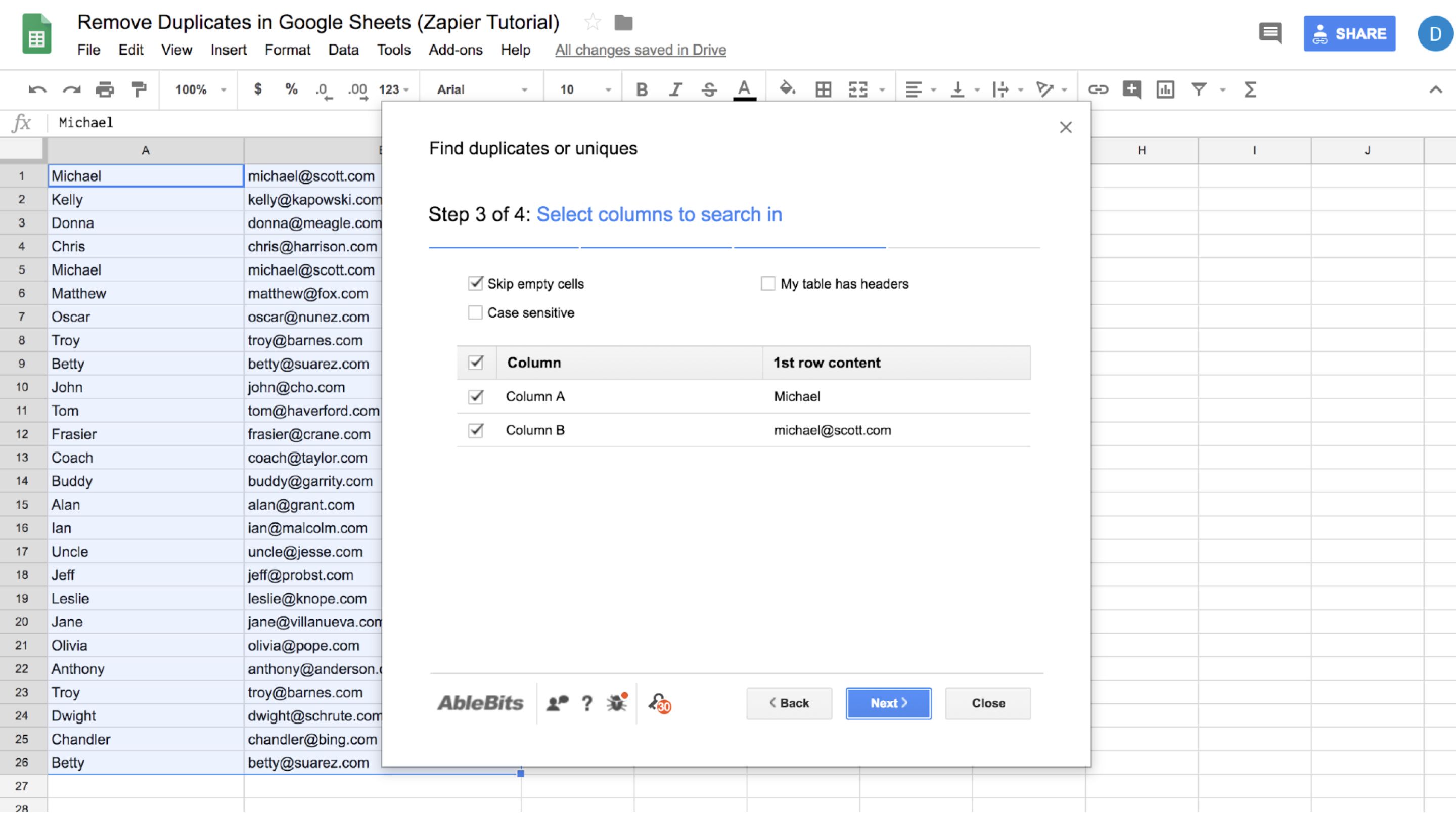1456x813 pixels.
Task: Toggle Column A search selection
Action: (x=475, y=396)
